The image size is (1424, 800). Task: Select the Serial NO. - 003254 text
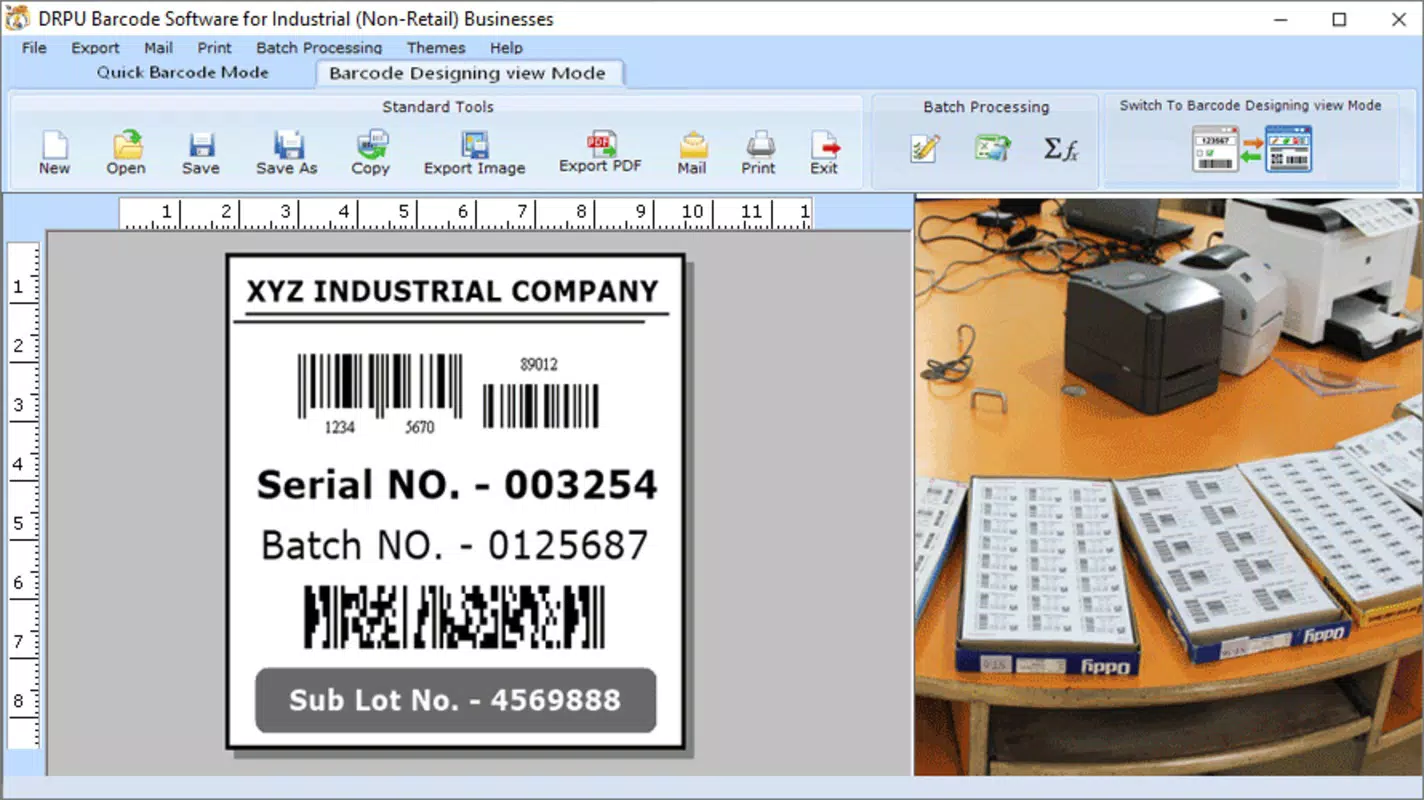coord(457,485)
